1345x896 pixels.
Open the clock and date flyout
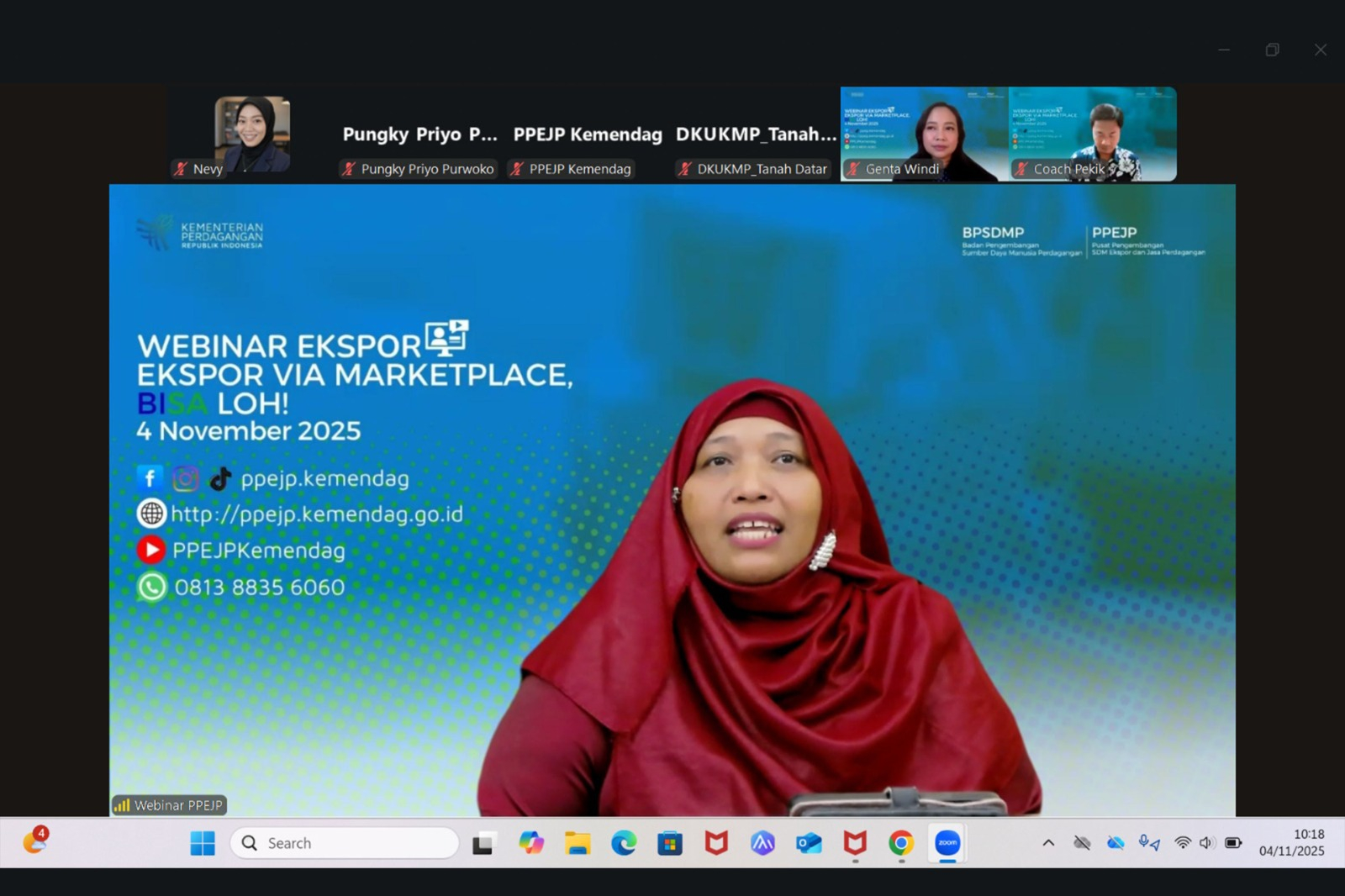coord(1291,843)
